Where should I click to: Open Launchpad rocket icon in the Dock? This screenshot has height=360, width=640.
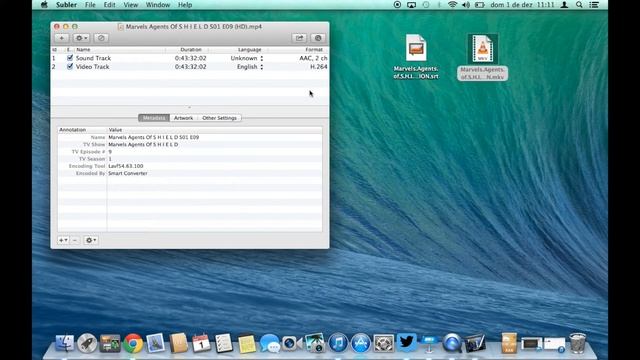pos(87,343)
